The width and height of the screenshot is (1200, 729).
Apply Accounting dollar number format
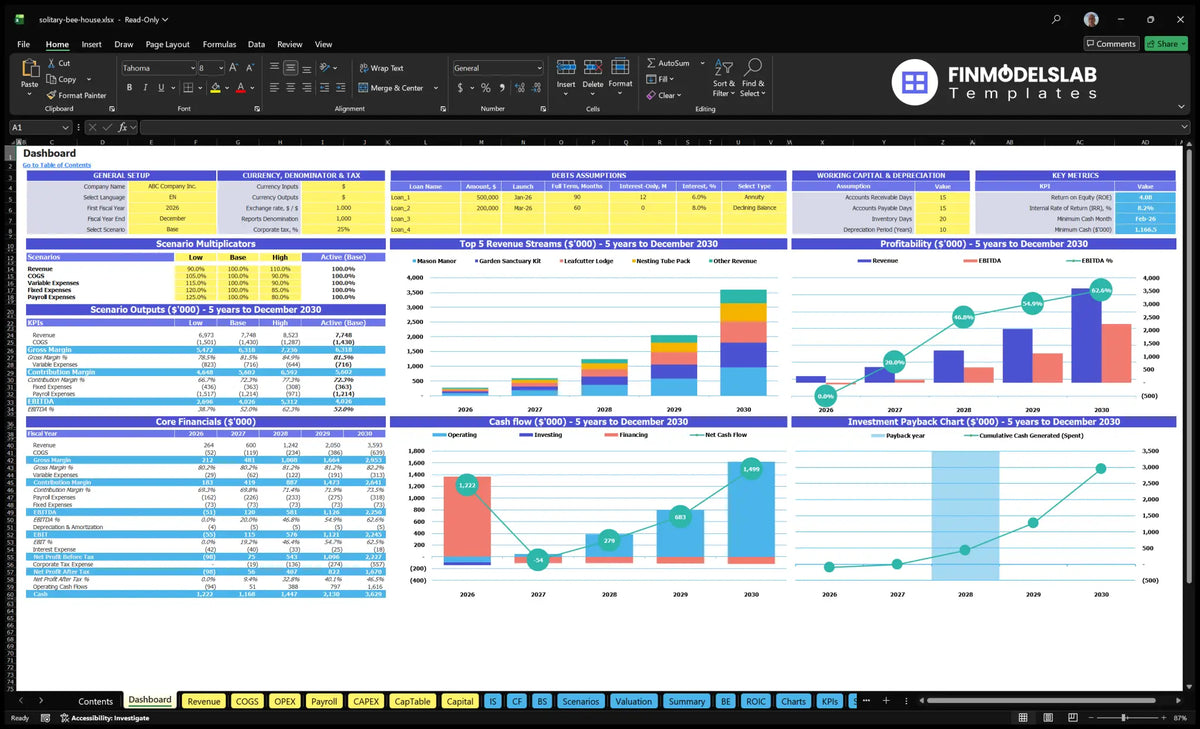[x=462, y=88]
